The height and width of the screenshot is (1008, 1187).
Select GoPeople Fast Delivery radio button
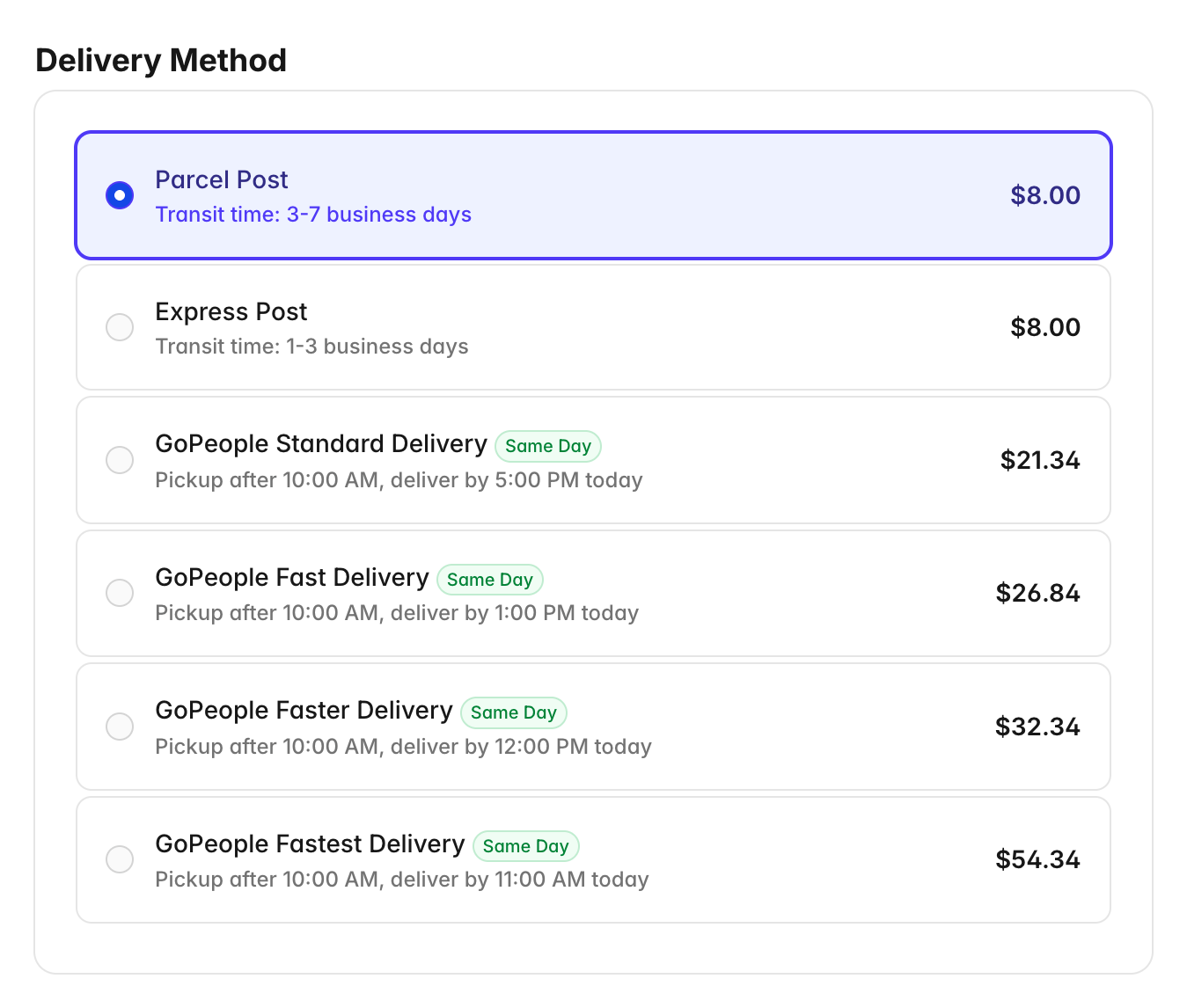click(x=120, y=593)
